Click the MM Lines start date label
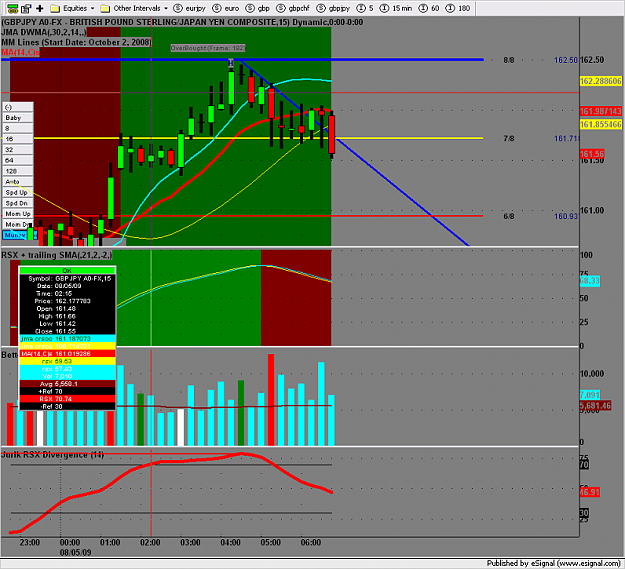 [76, 42]
